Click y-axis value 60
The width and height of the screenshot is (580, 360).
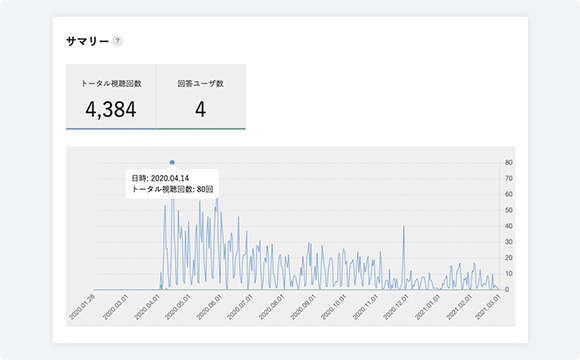click(x=509, y=194)
